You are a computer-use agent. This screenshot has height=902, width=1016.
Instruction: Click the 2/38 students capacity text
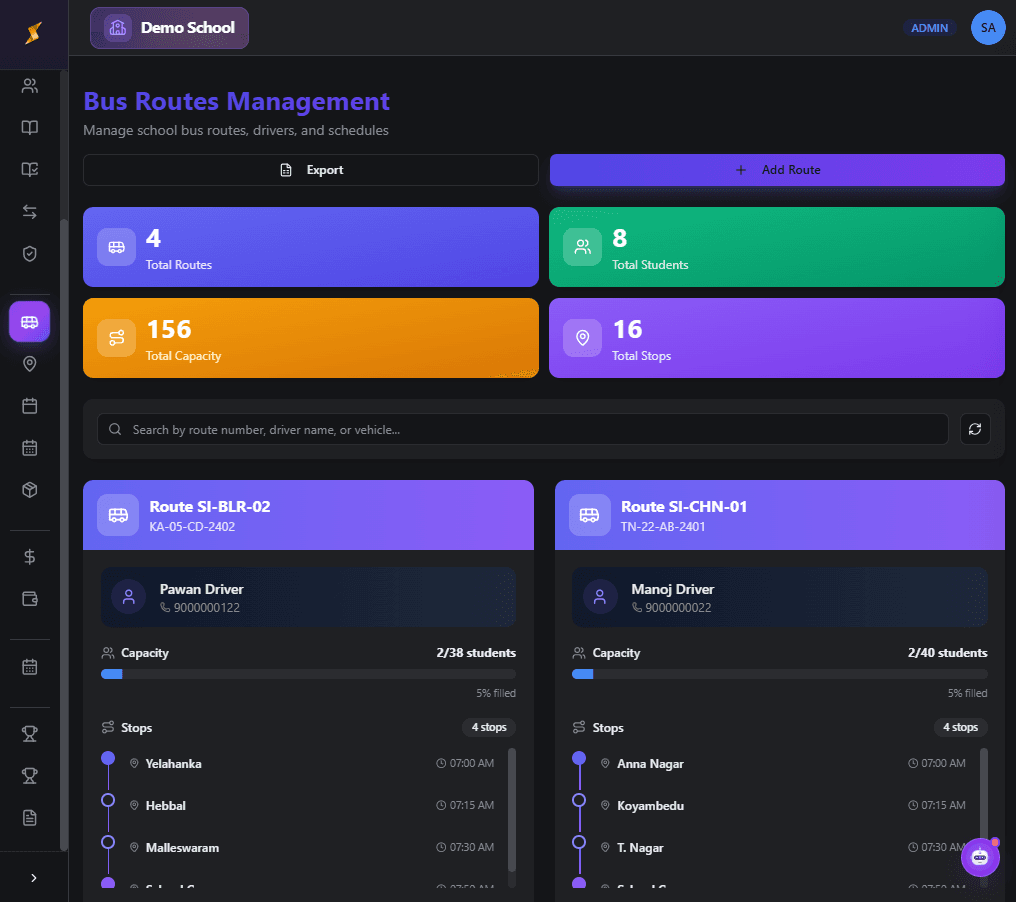tap(476, 653)
